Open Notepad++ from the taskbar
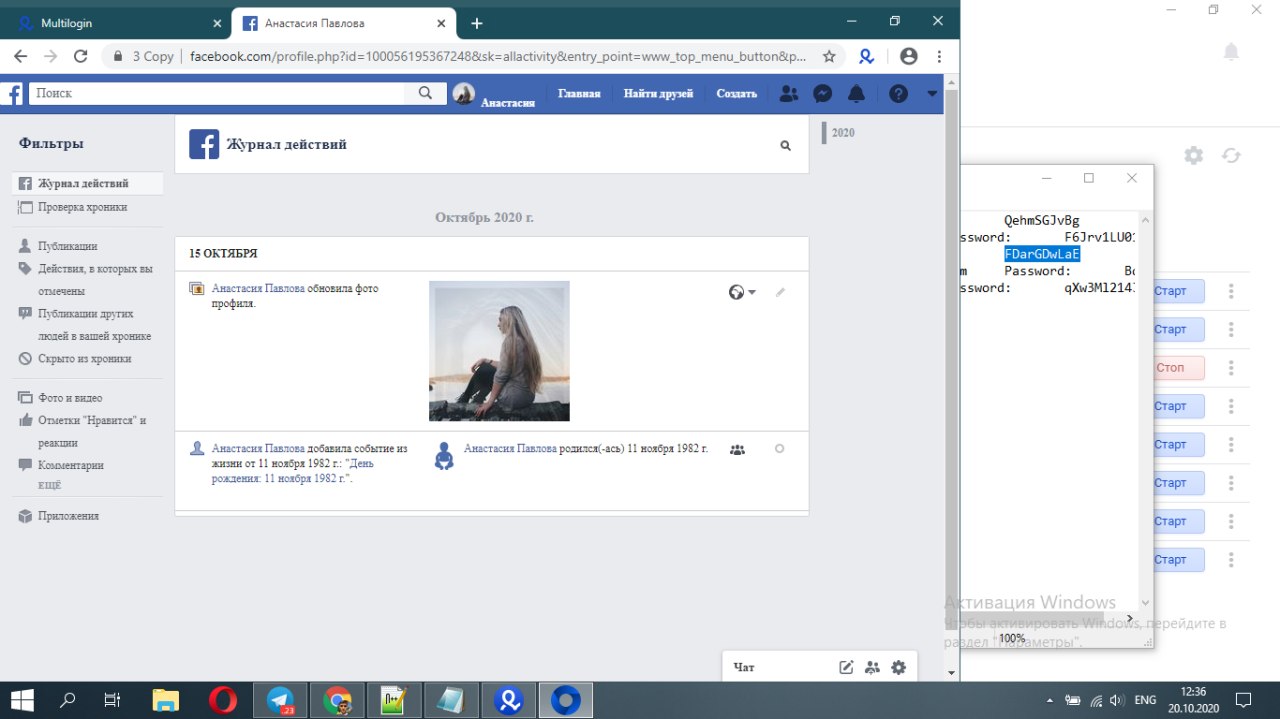The height and width of the screenshot is (719, 1280). 394,700
